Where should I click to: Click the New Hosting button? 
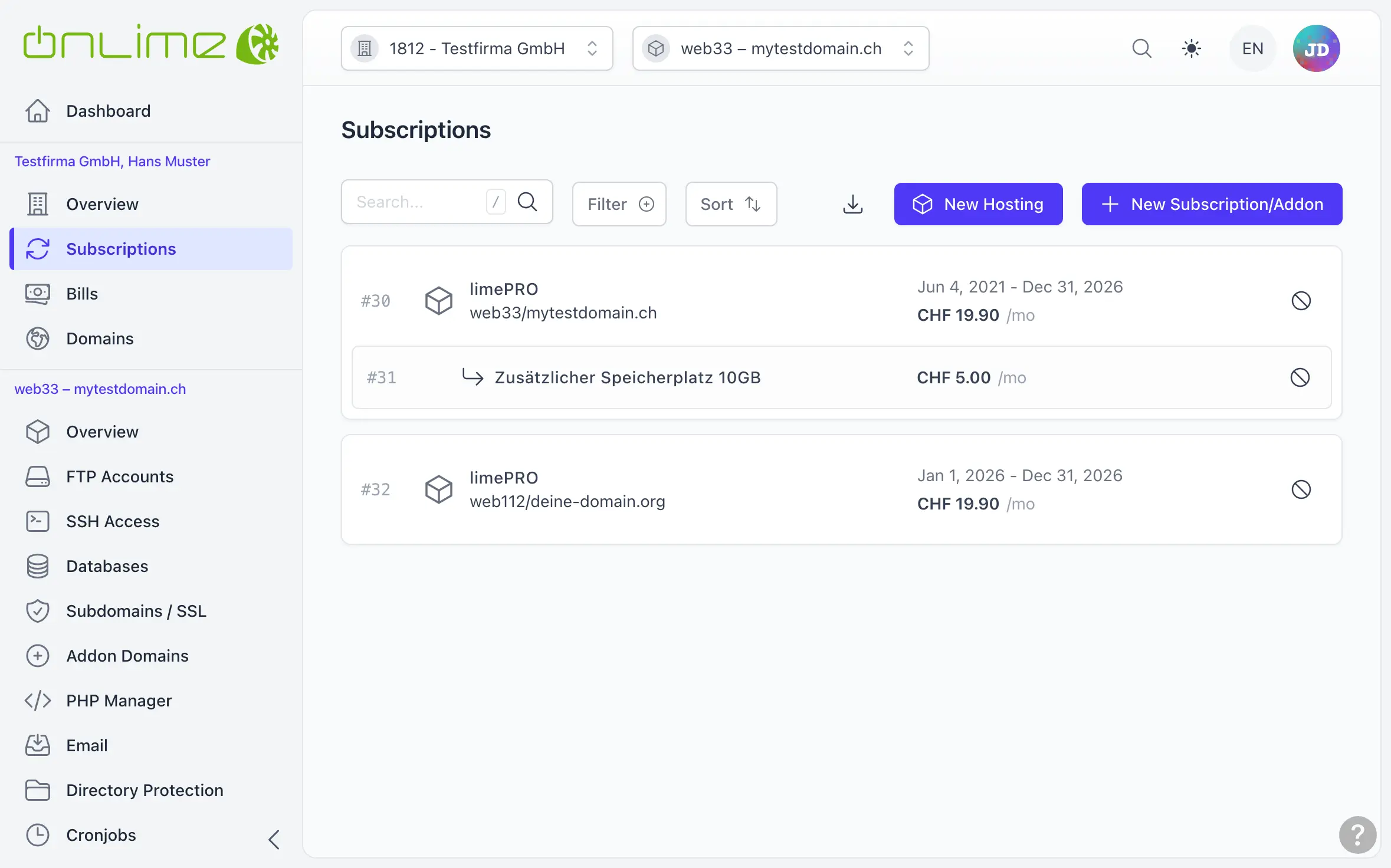tap(978, 204)
